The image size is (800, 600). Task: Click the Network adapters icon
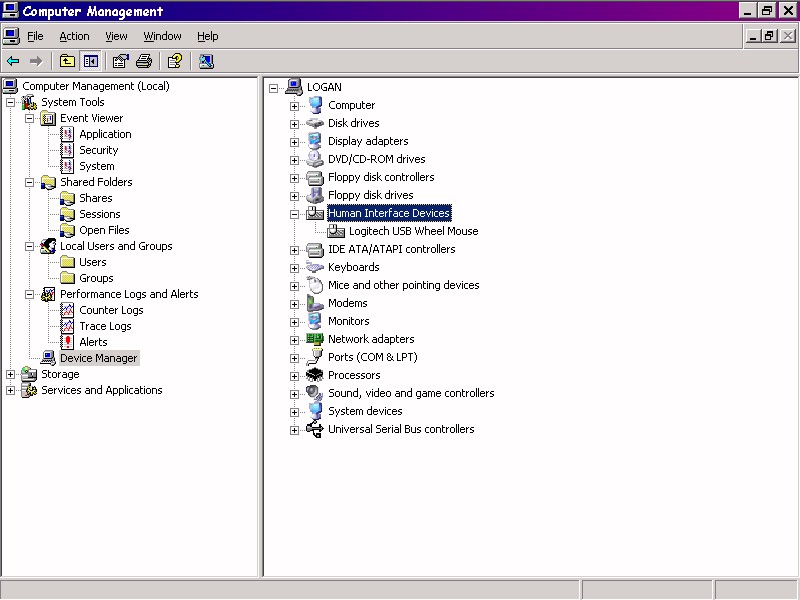tap(315, 339)
